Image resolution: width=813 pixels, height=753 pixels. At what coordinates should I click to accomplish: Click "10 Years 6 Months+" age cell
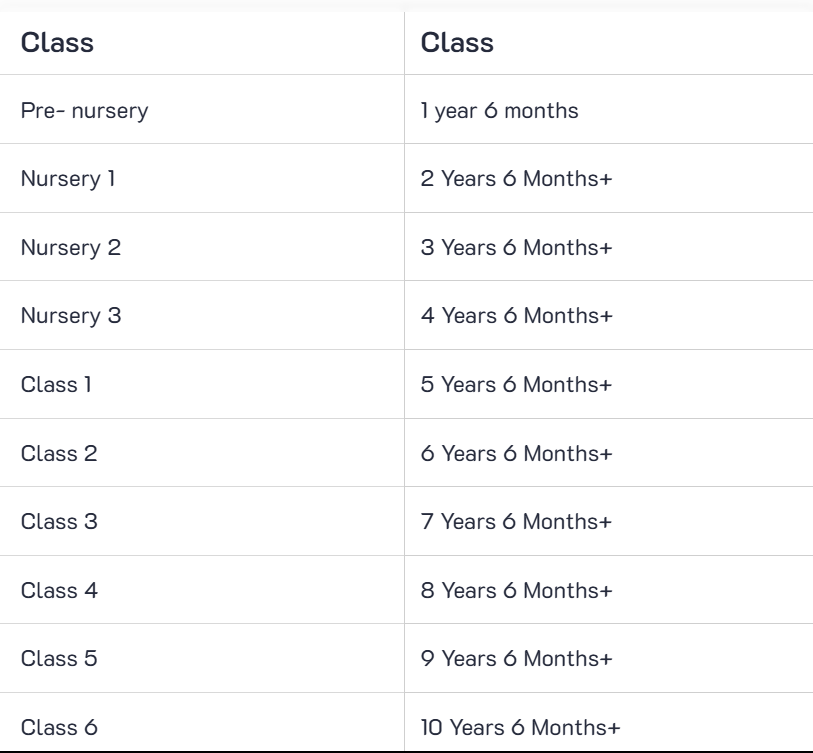click(520, 727)
